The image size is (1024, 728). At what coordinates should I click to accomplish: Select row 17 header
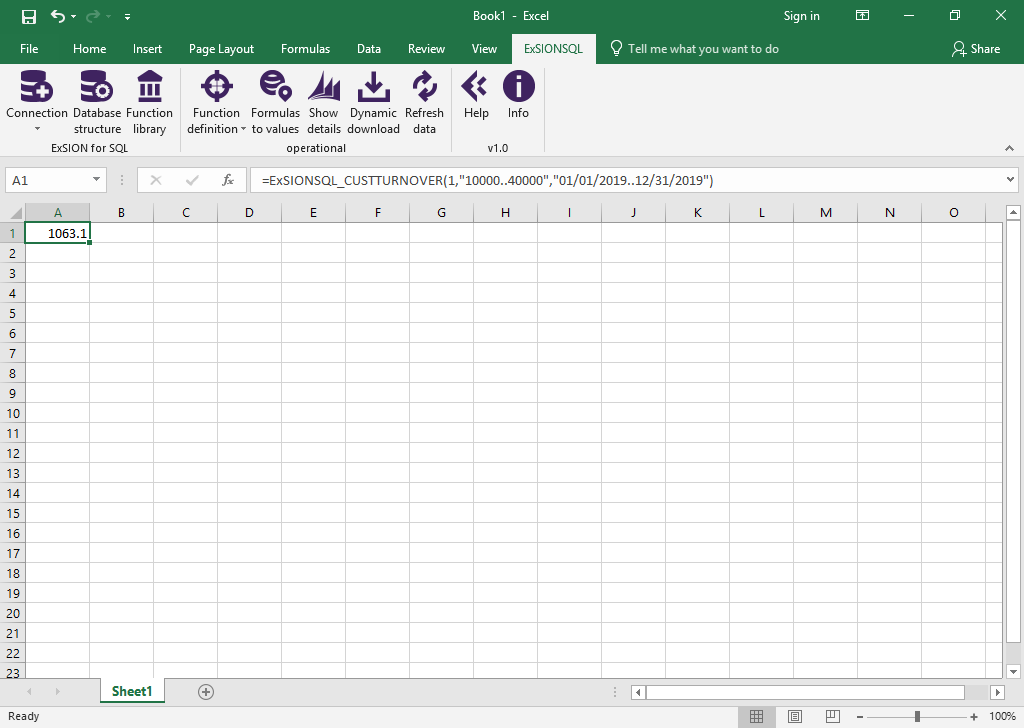[13, 554]
